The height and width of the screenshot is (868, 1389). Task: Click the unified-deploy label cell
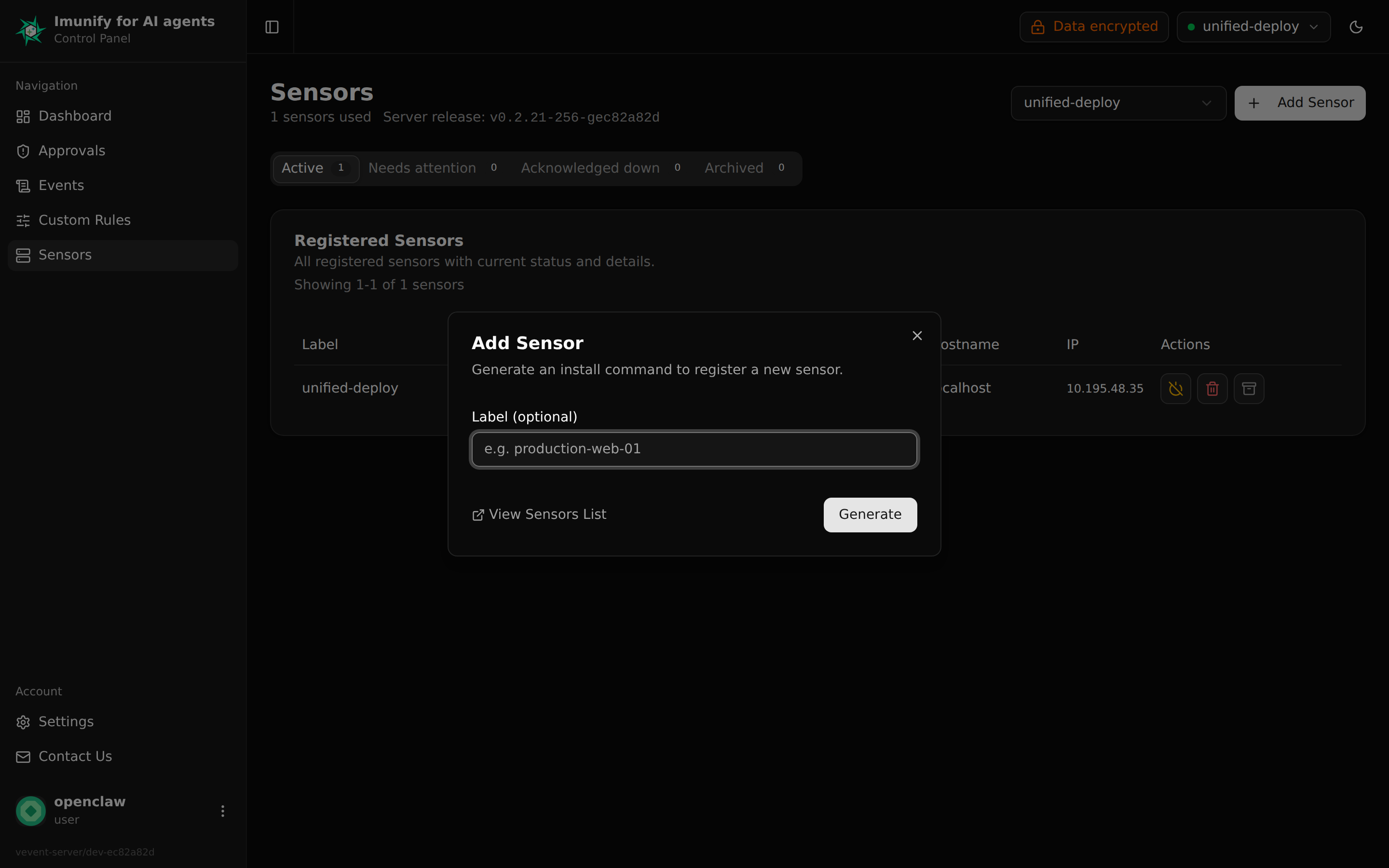pyautogui.click(x=350, y=388)
